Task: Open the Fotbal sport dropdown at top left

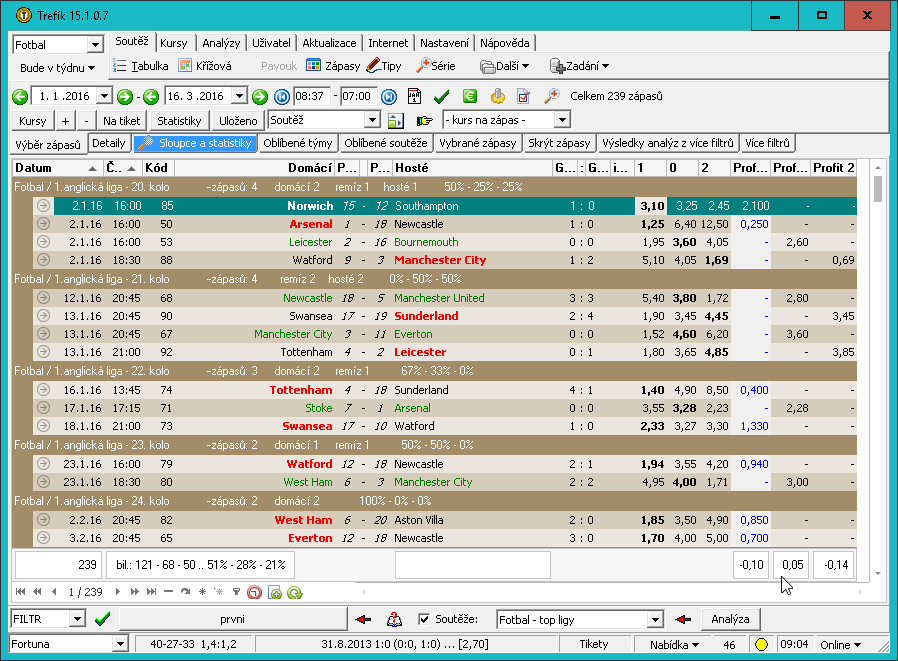Action: tap(95, 44)
